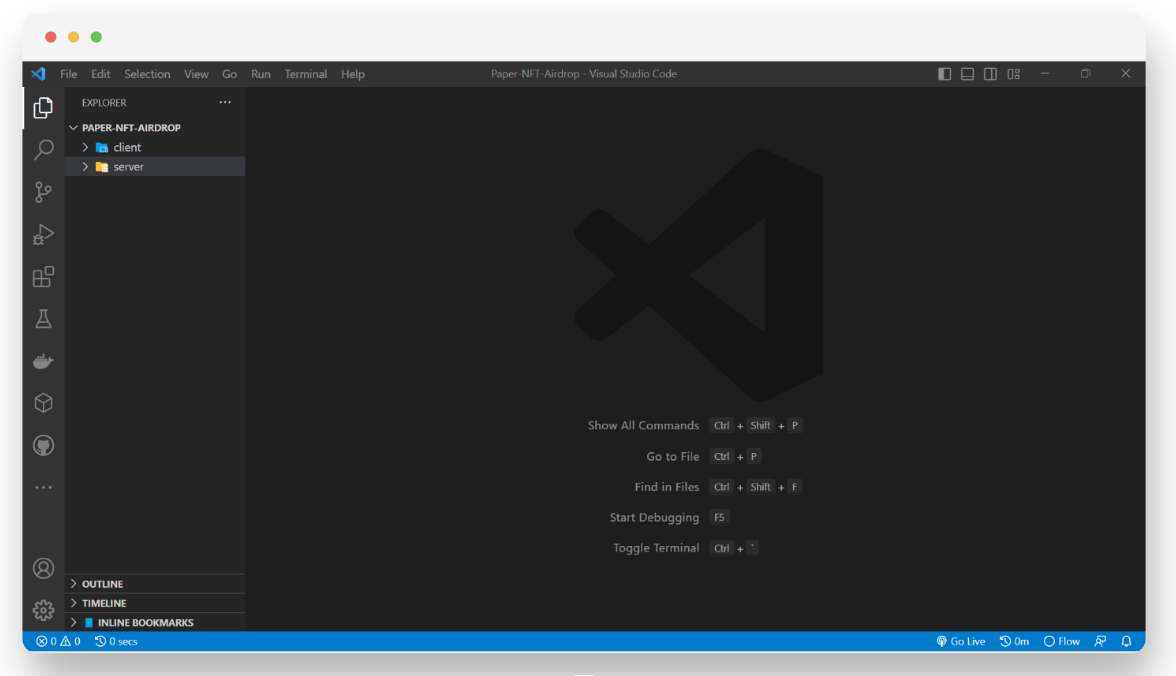Open the File menu
This screenshot has height=676, width=1176.
[68, 74]
